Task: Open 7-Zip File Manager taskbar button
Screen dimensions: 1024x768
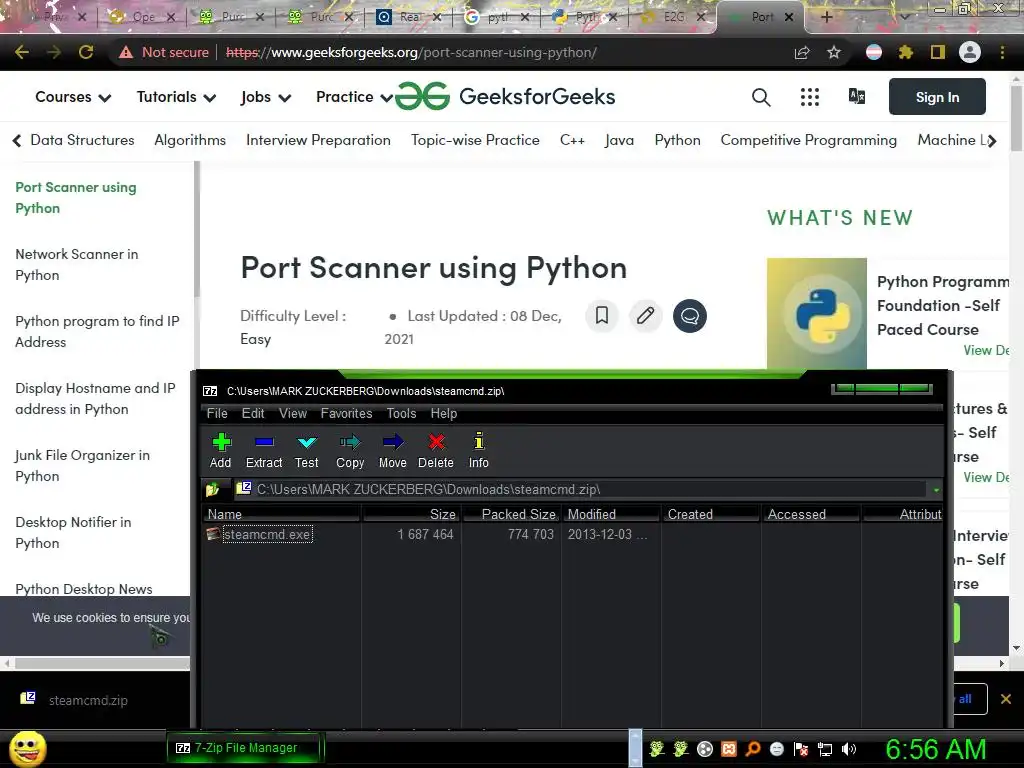Action: (x=246, y=748)
